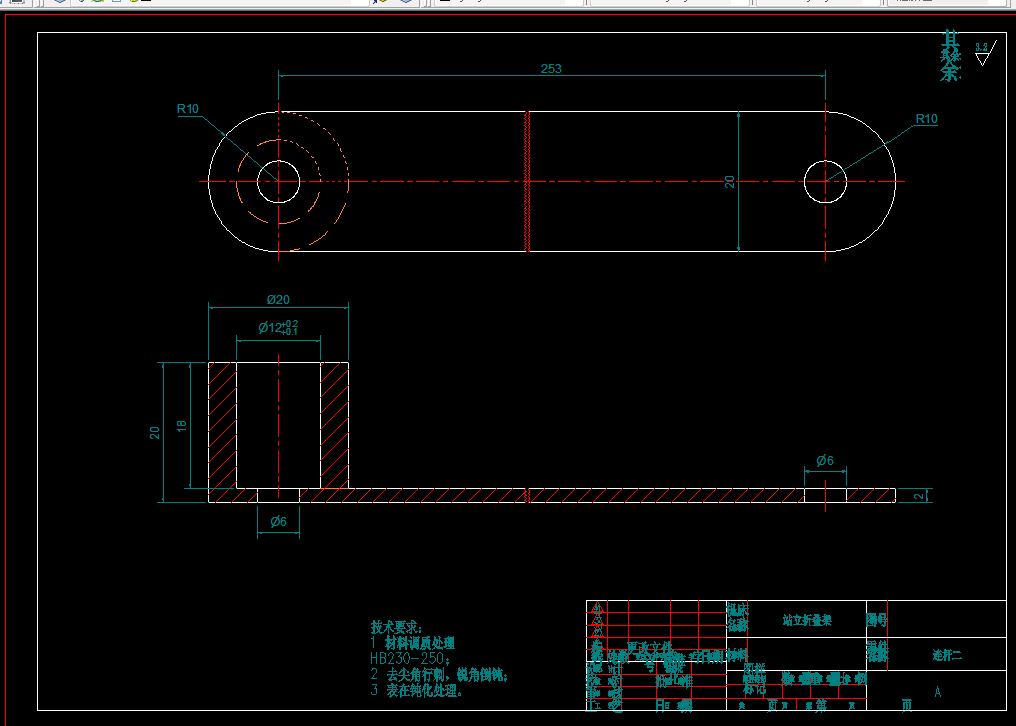Select the right R10 radius label

[x=927, y=119]
